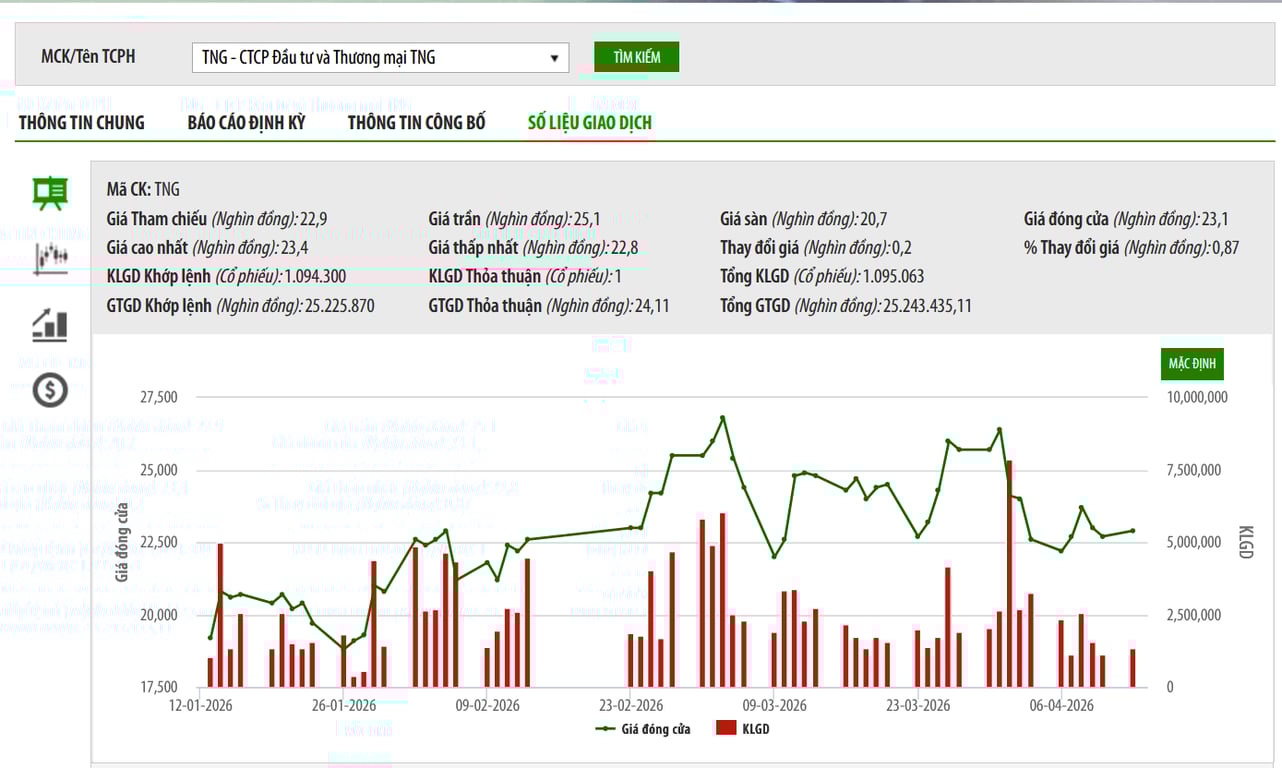Image resolution: width=1282 pixels, height=768 pixels.
Task: Click the green presentation board sidebar icon
Action: pyautogui.click(x=50, y=193)
